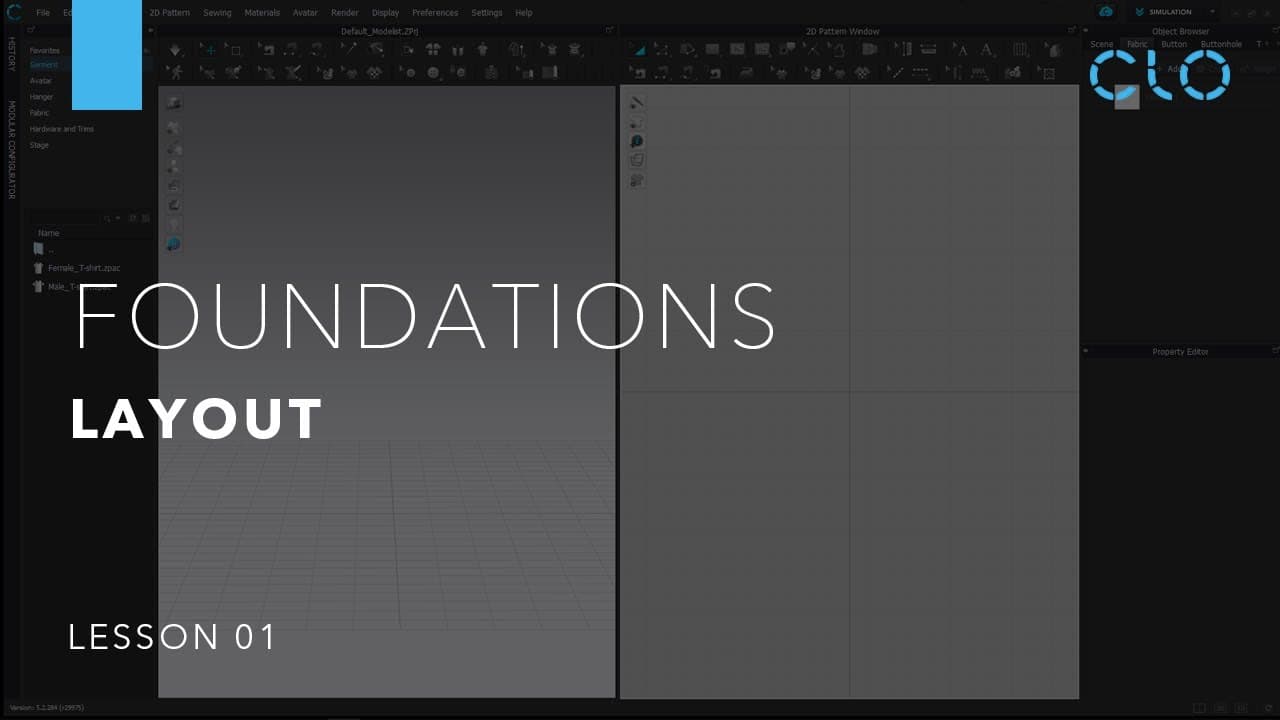The height and width of the screenshot is (720, 1280).
Task: Click the Simulate arrow icon in 3D toolbar
Action: tap(176, 49)
